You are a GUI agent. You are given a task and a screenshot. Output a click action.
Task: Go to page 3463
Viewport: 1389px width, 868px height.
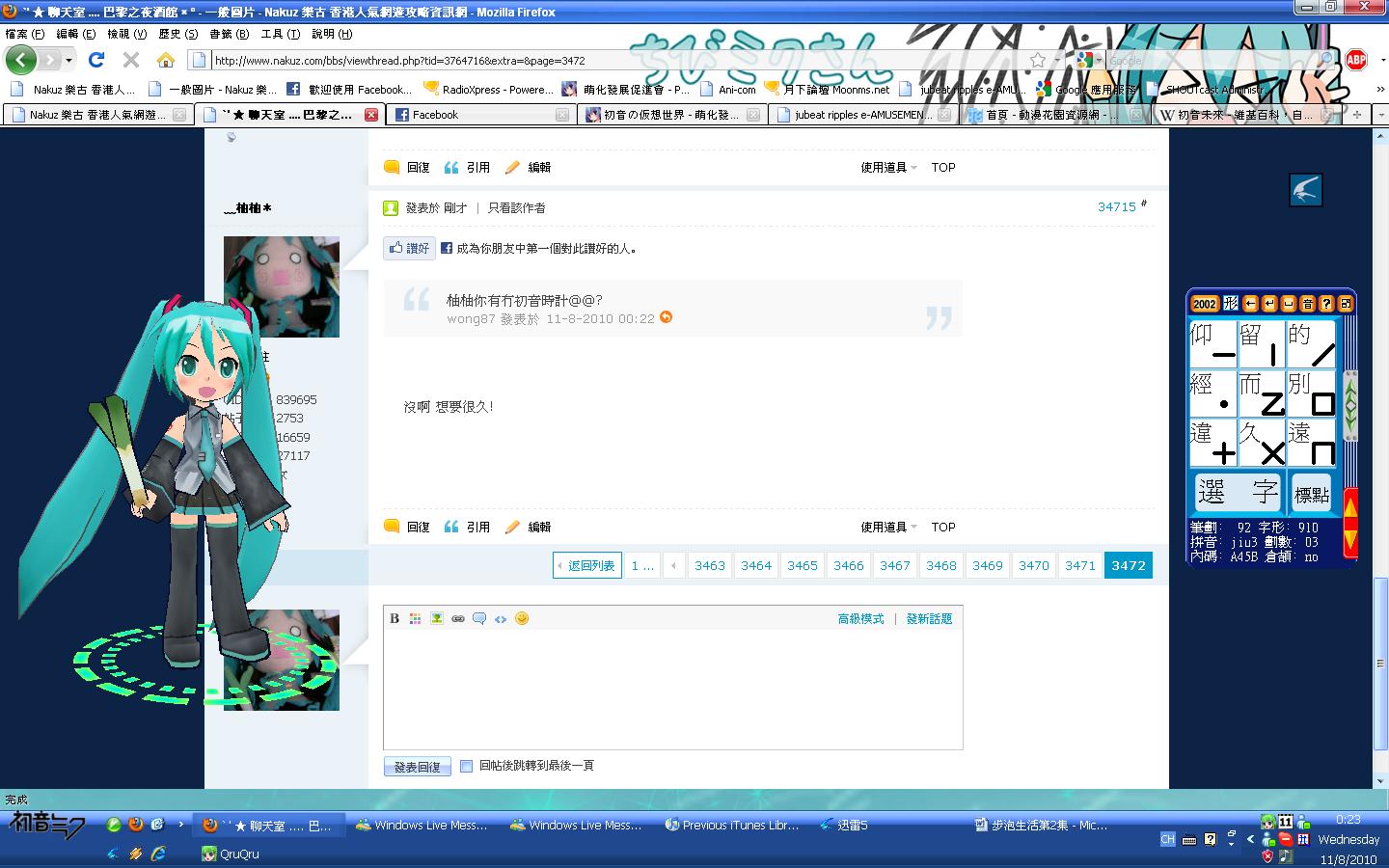[x=710, y=565]
